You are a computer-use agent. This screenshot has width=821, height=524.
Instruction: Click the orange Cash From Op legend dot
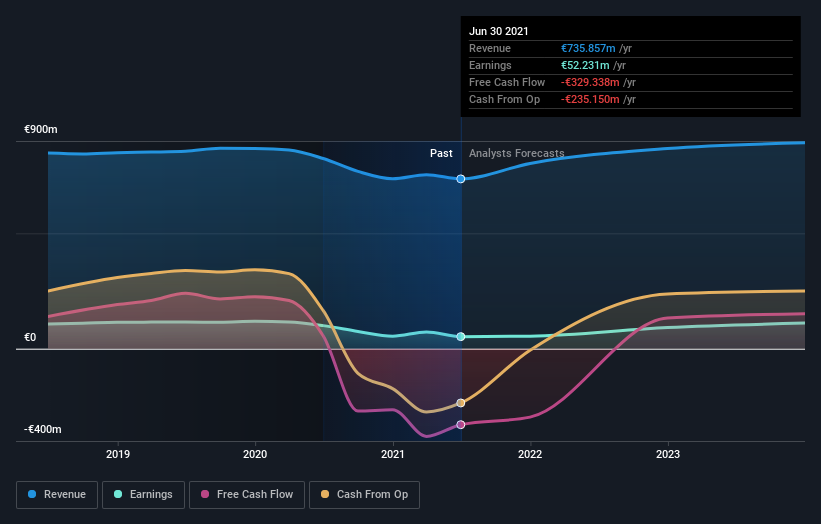325,494
